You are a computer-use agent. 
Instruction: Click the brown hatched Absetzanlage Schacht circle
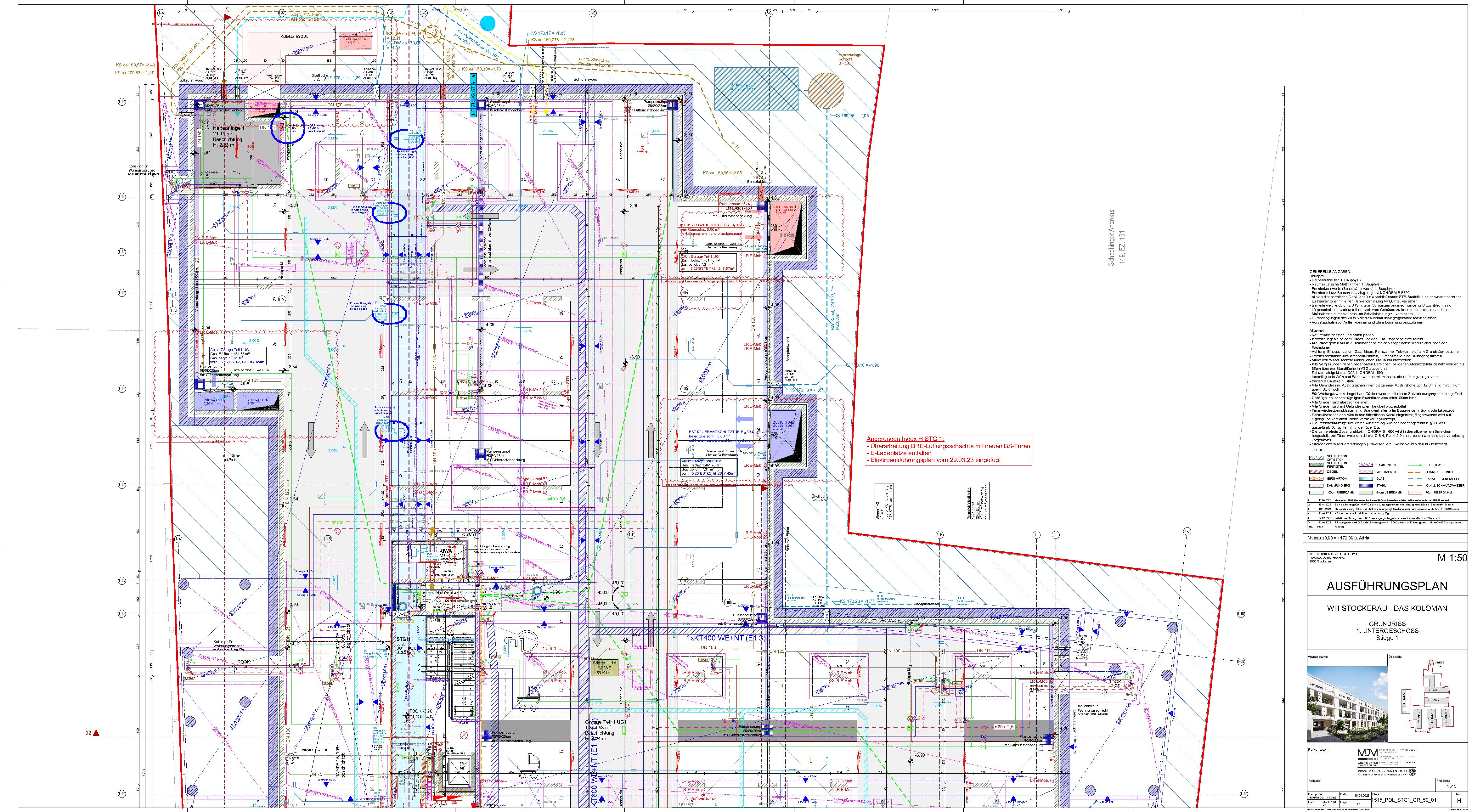(826, 90)
